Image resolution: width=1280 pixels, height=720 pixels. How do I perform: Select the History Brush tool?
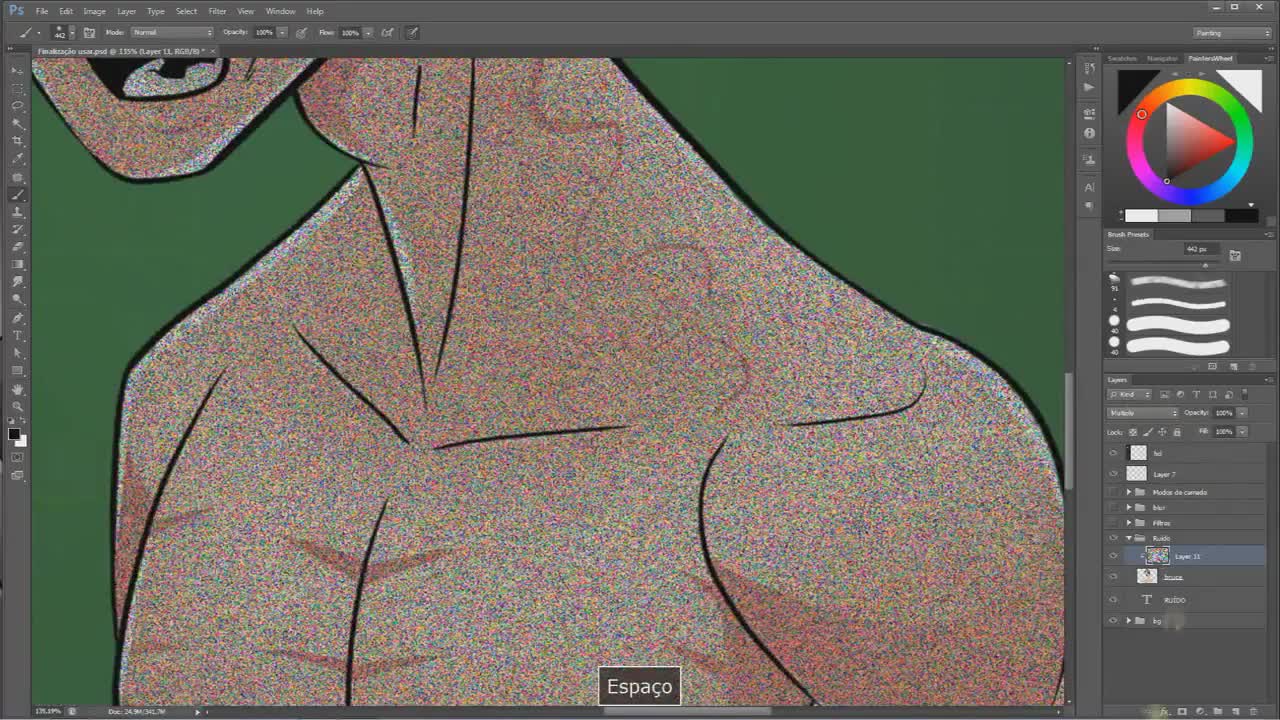[18, 230]
